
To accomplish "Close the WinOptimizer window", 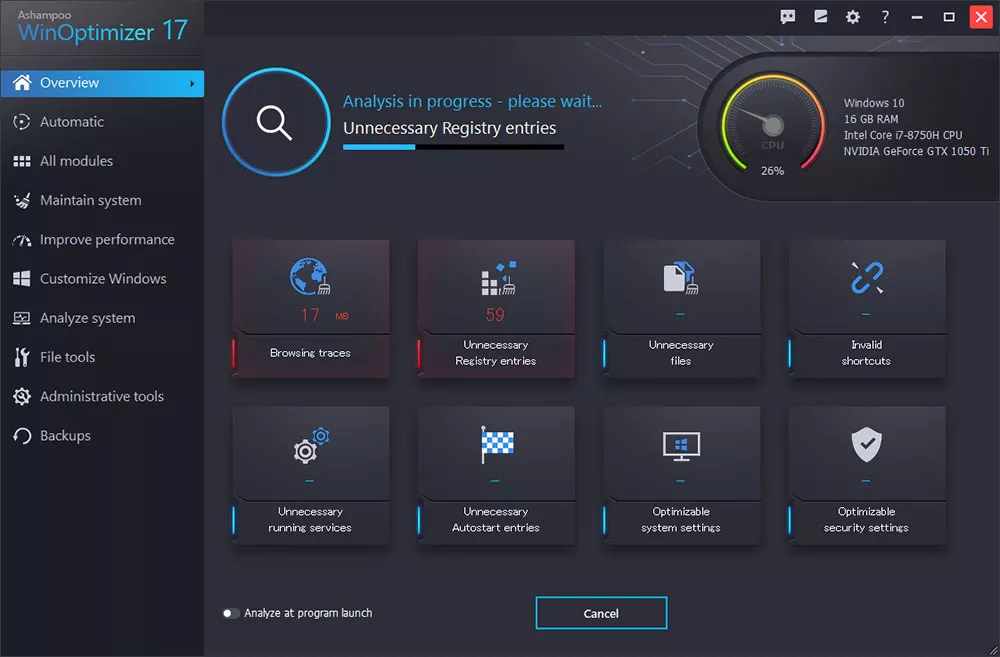I will [981, 17].
